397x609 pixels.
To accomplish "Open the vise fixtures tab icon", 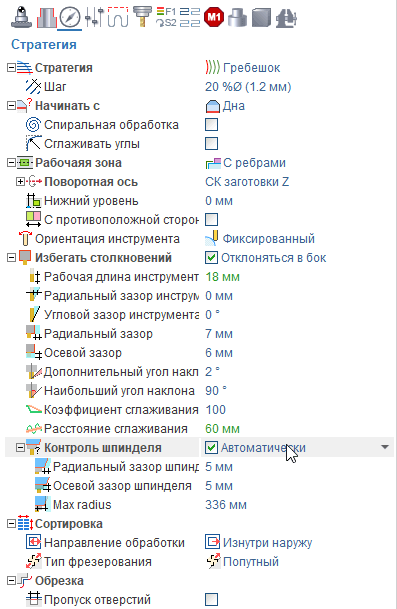I will coord(286,18).
